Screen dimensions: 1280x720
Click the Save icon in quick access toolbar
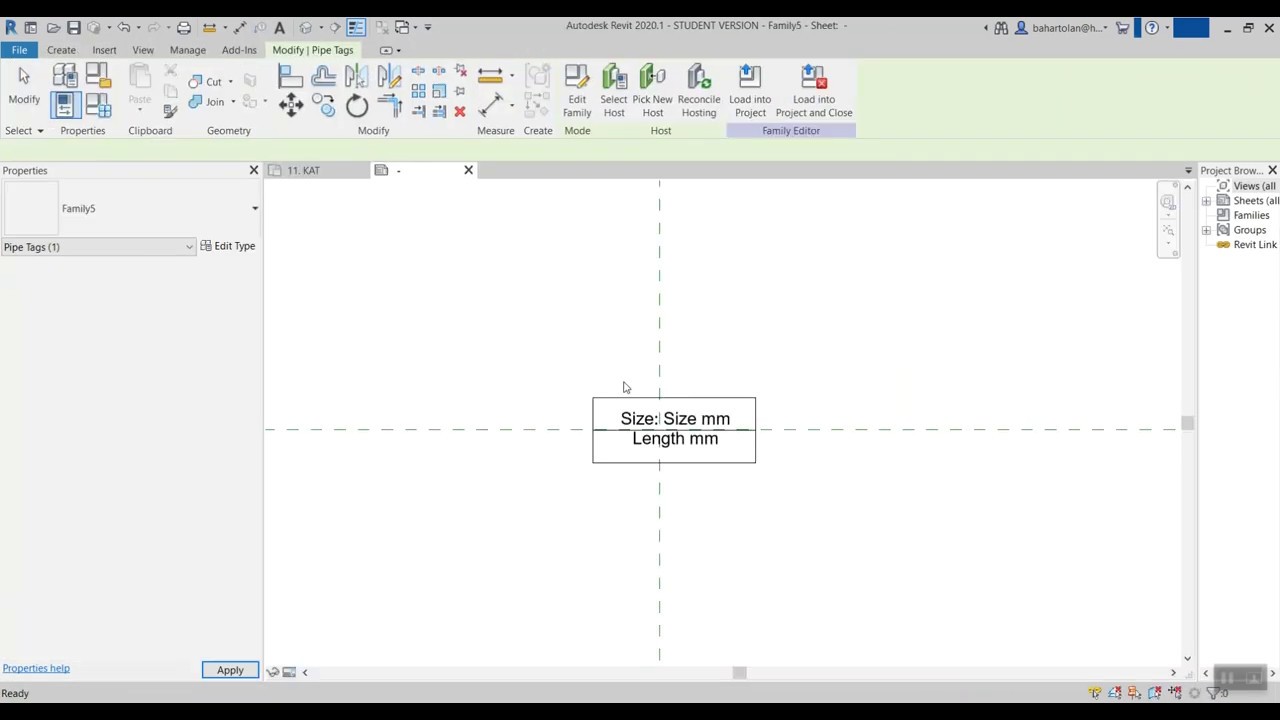(x=73, y=27)
